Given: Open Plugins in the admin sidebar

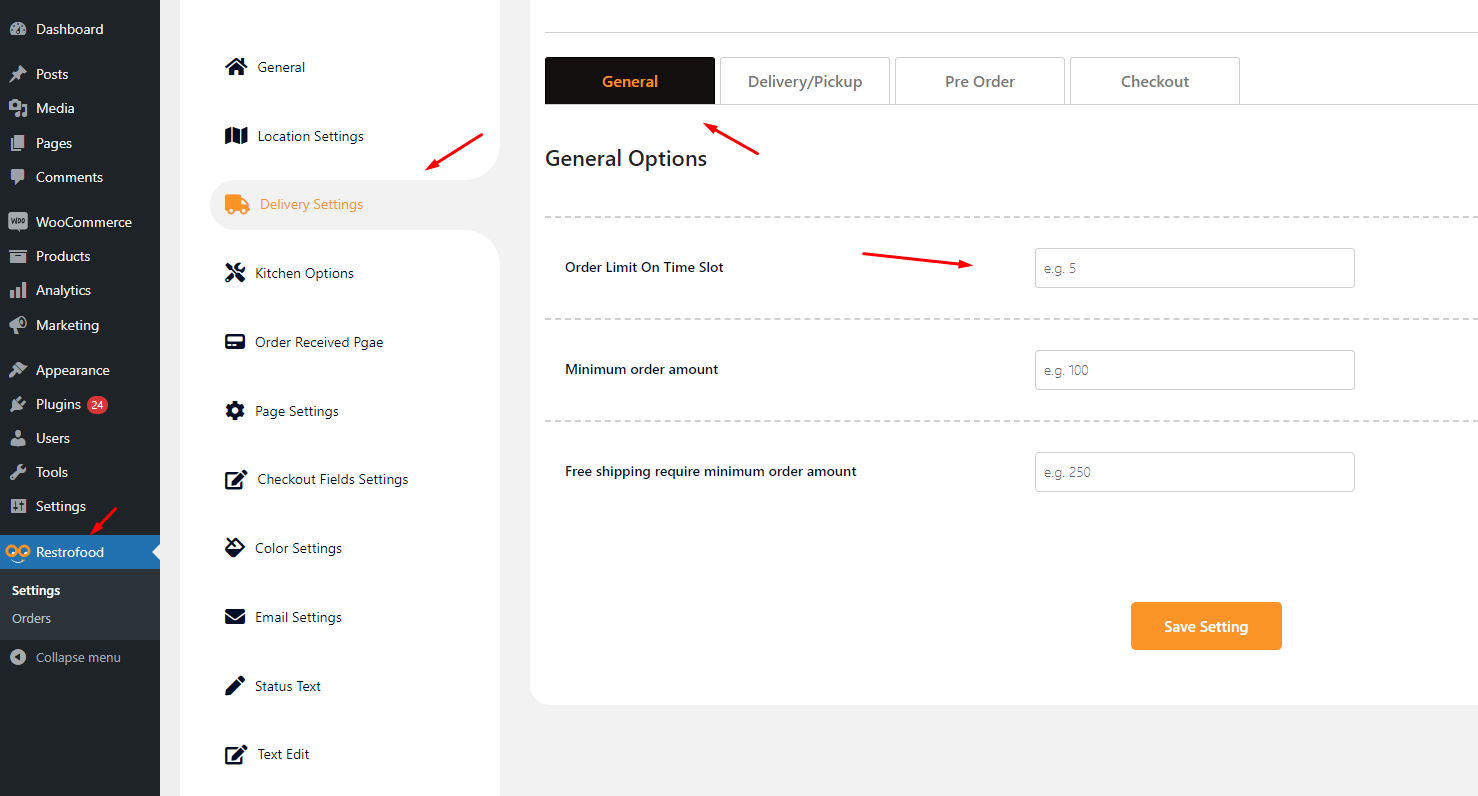Looking at the screenshot, I should [58, 404].
